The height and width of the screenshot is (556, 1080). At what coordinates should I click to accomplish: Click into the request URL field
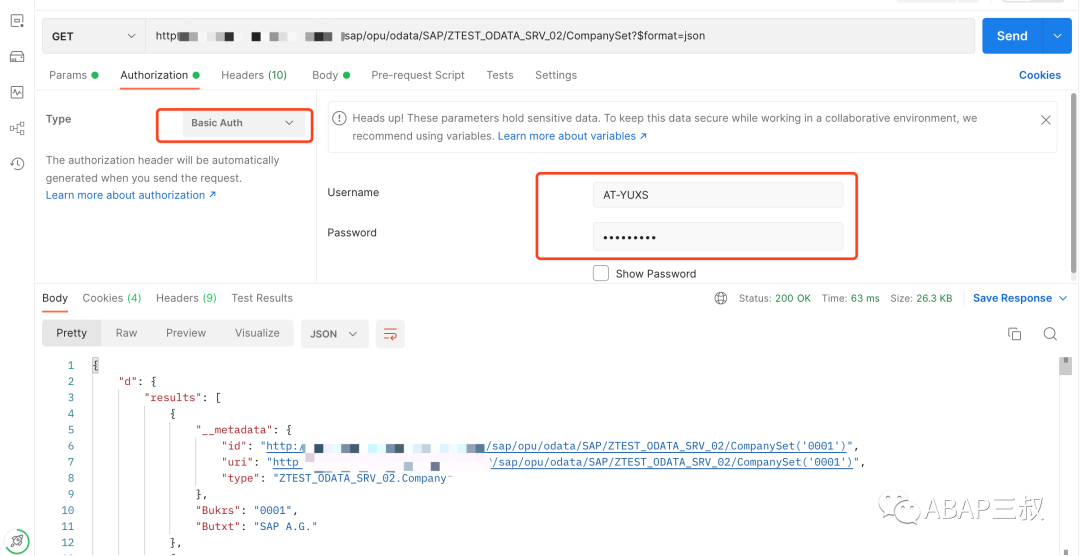pos(560,36)
